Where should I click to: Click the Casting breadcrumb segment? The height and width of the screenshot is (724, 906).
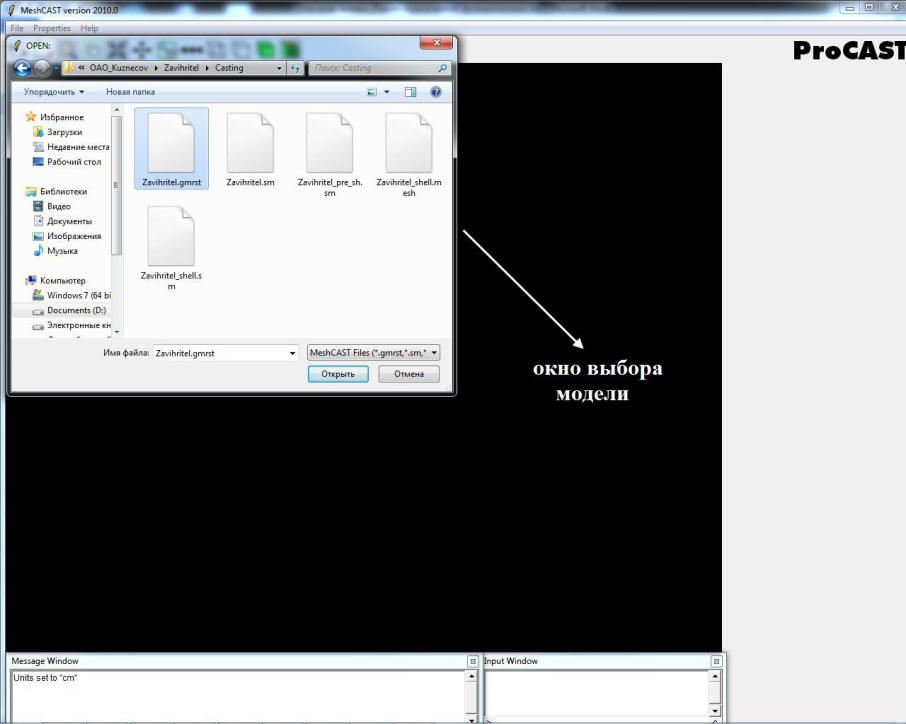[229, 68]
